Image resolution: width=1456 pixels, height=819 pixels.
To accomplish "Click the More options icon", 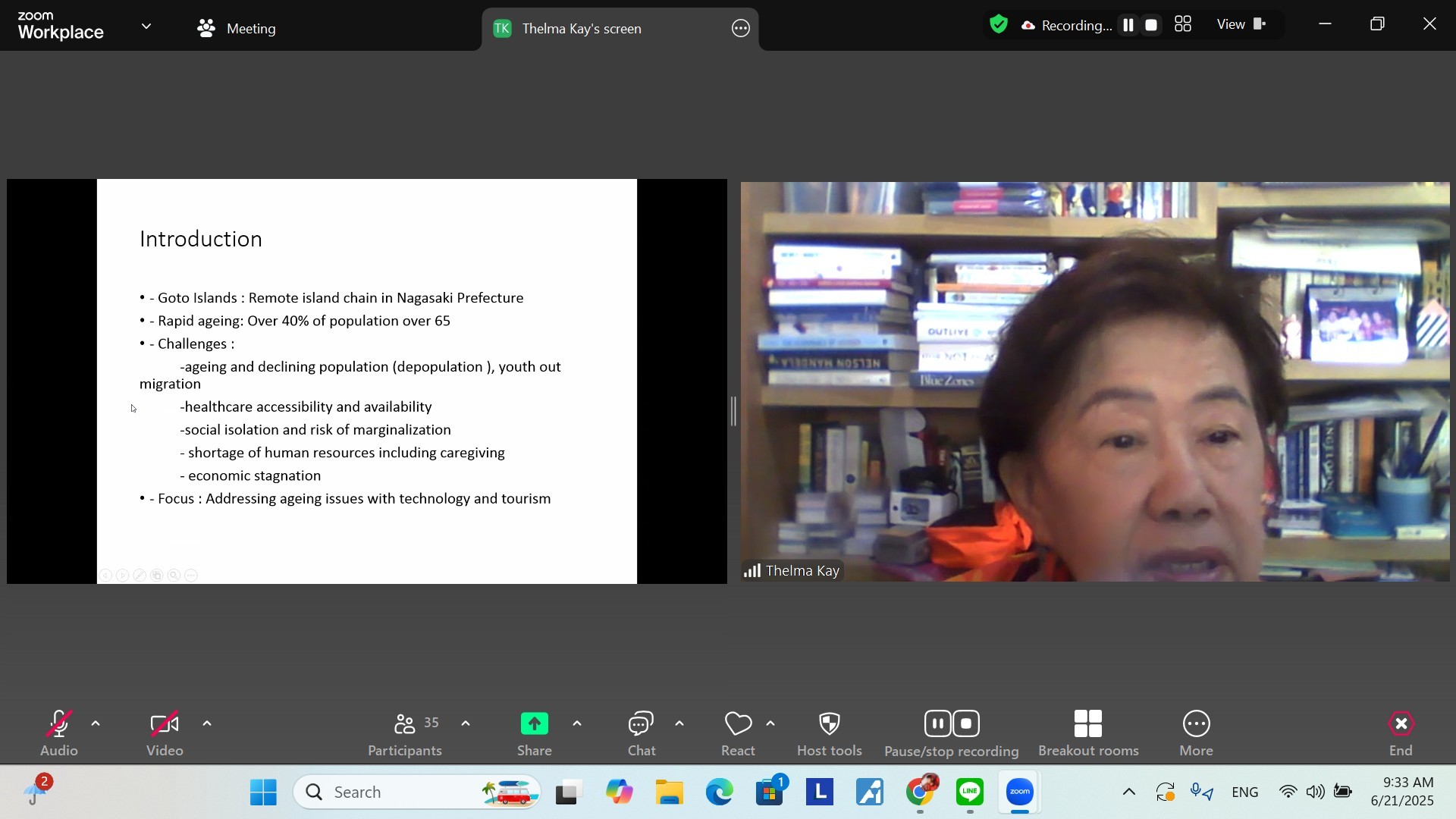I will tap(1195, 724).
